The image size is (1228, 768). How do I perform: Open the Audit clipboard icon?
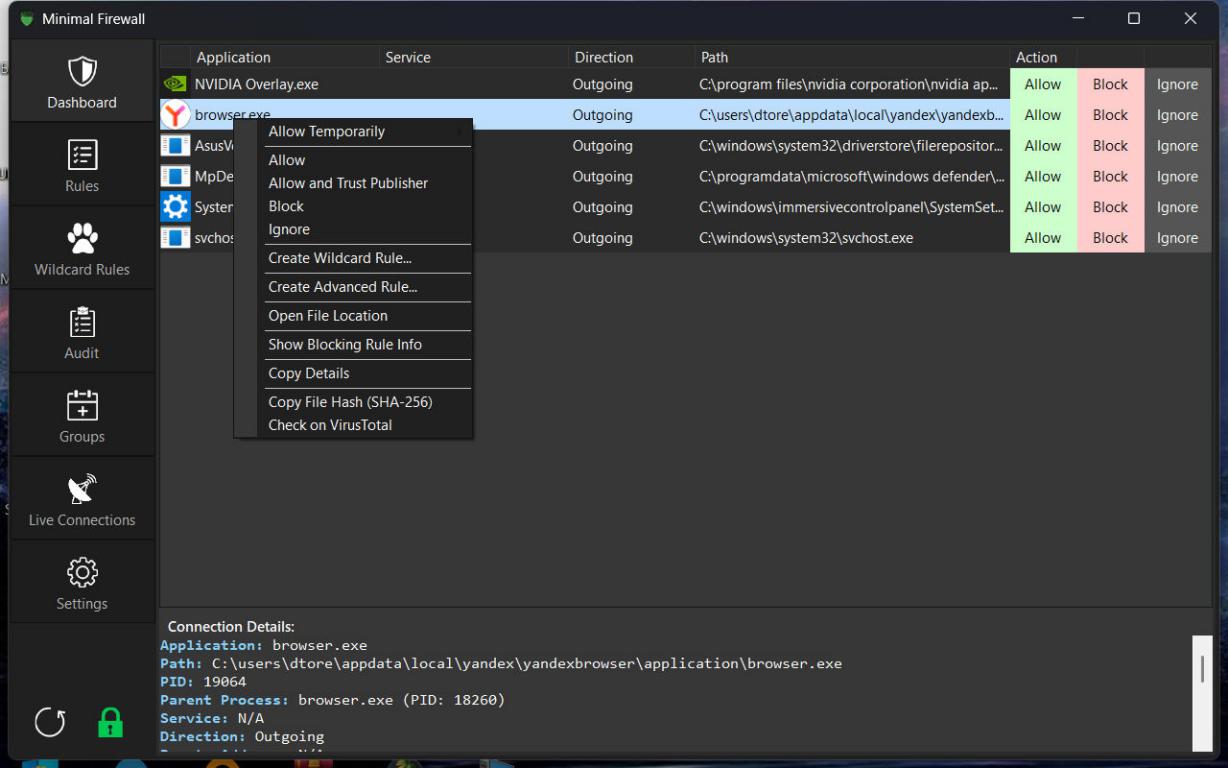click(81, 322)
